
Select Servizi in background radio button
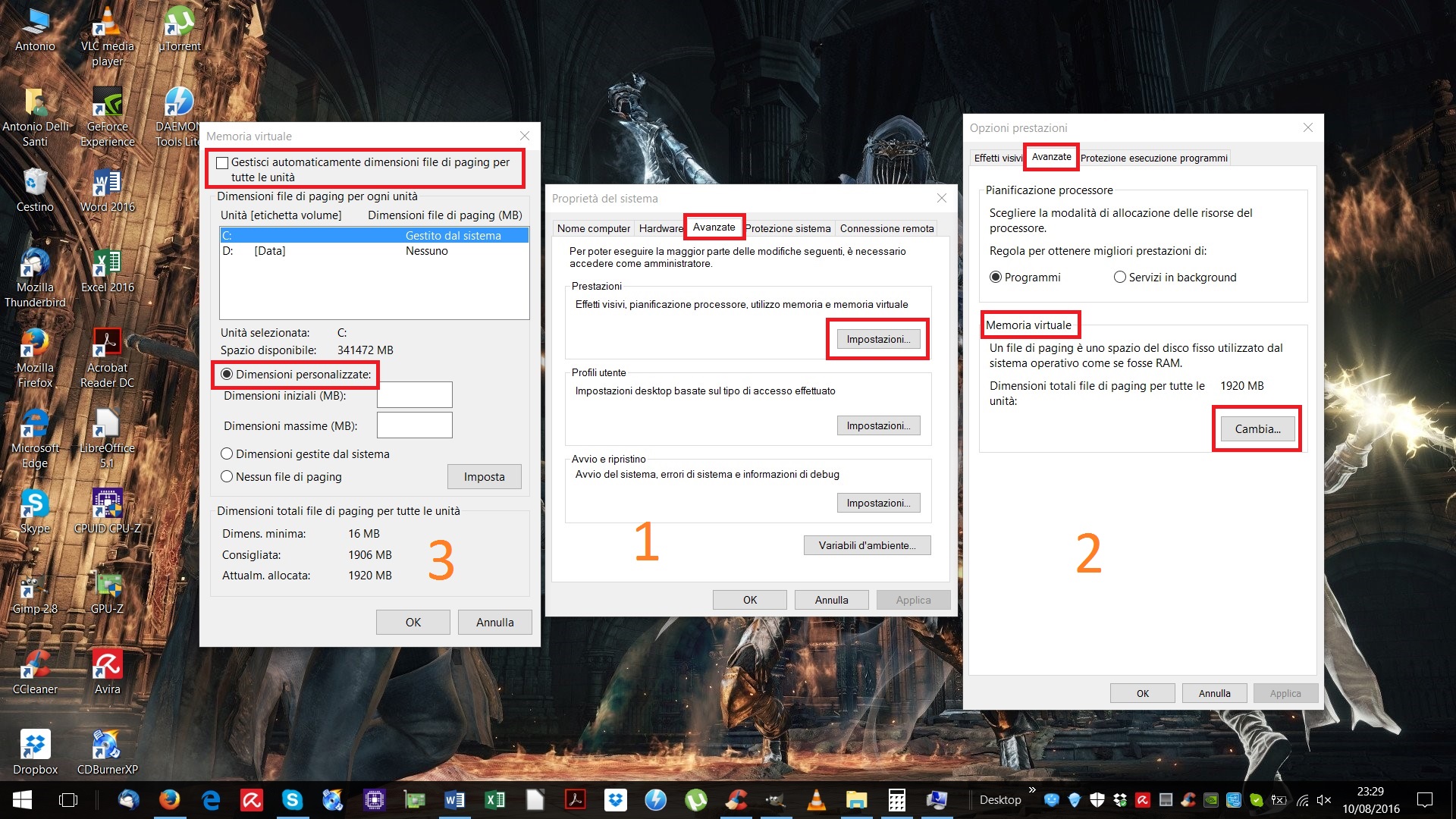click(1120, 278)
